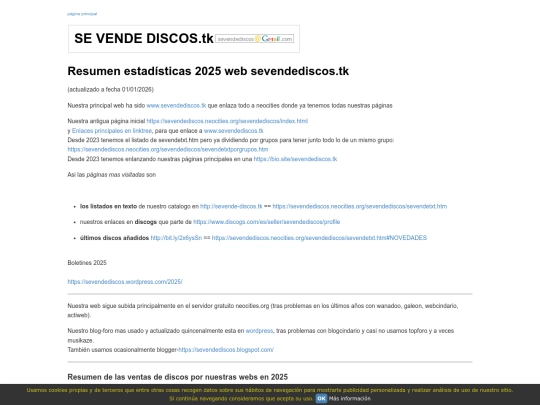The width and height of the screenshot is (540, 405).
Task: Open the bit.ly/2x6ysSn short link
Action: 176,238
